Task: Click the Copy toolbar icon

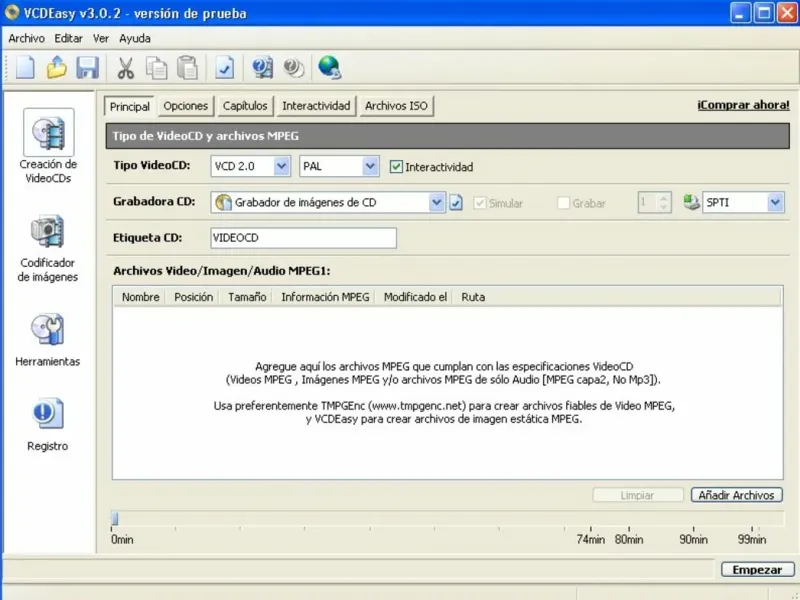Action: (x=156, y=67)
